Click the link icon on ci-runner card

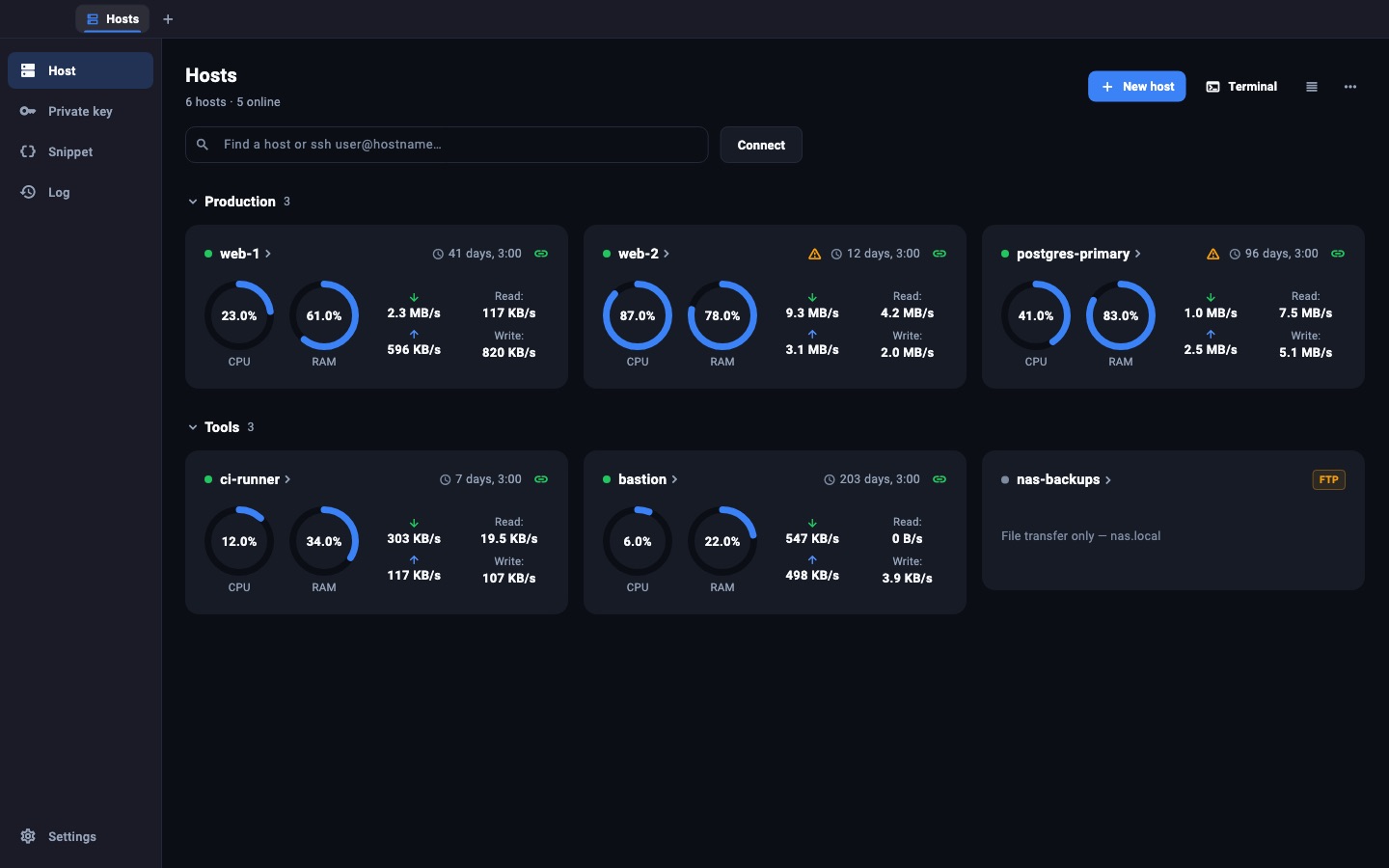click(541, 479)
